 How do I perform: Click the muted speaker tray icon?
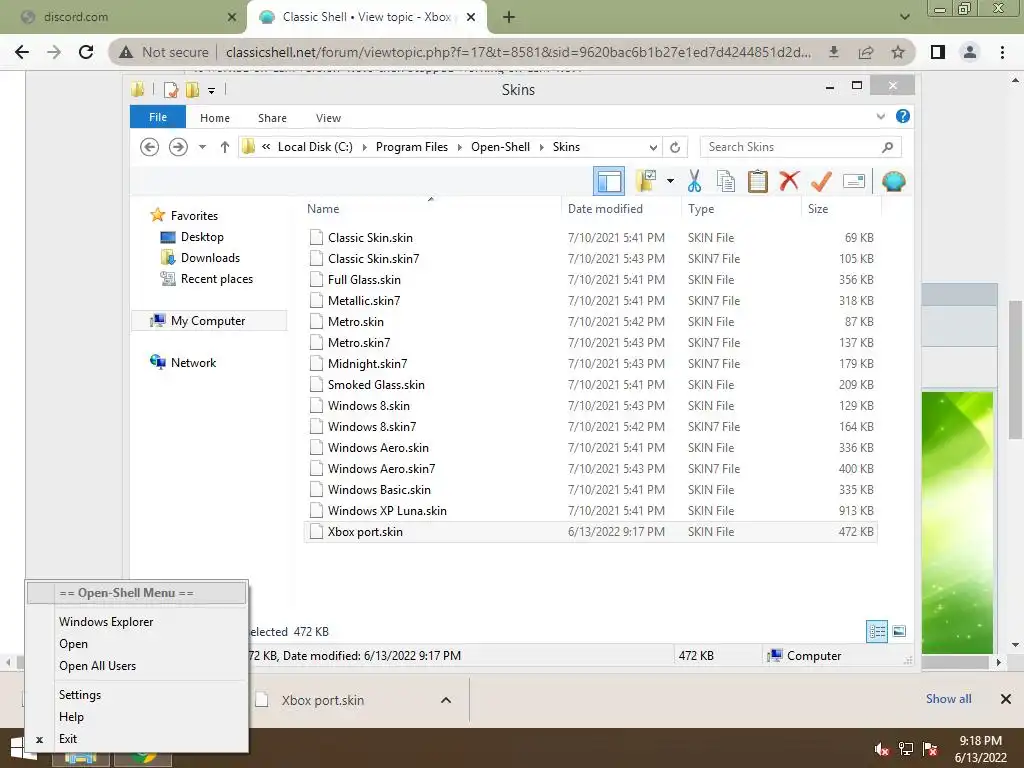tap(881, 748)
